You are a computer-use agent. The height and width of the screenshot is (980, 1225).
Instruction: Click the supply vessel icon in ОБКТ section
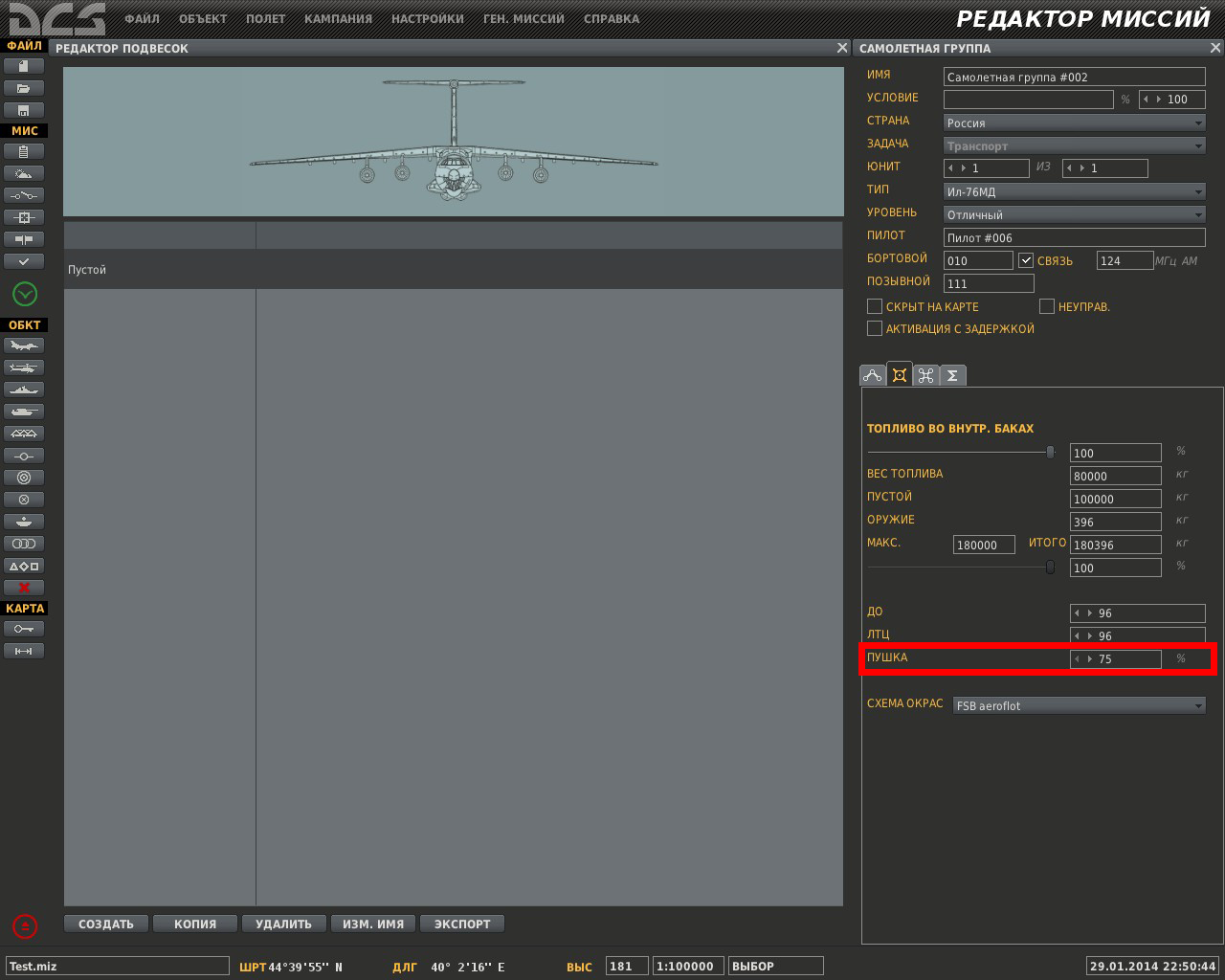coord(24,522)
